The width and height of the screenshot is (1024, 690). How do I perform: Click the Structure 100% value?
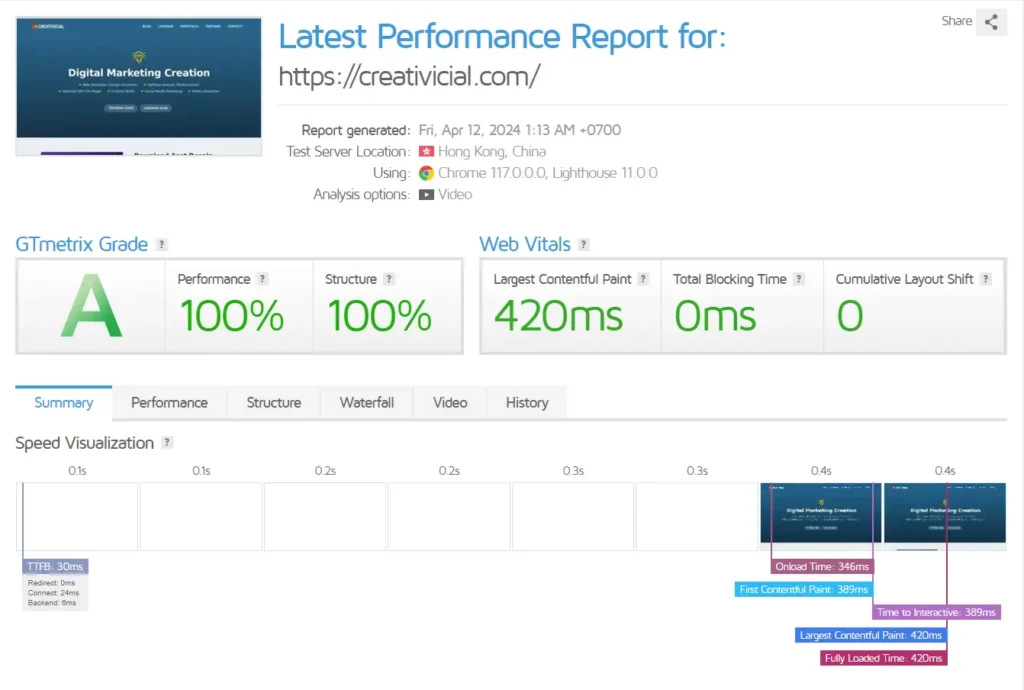coord(379,316)
